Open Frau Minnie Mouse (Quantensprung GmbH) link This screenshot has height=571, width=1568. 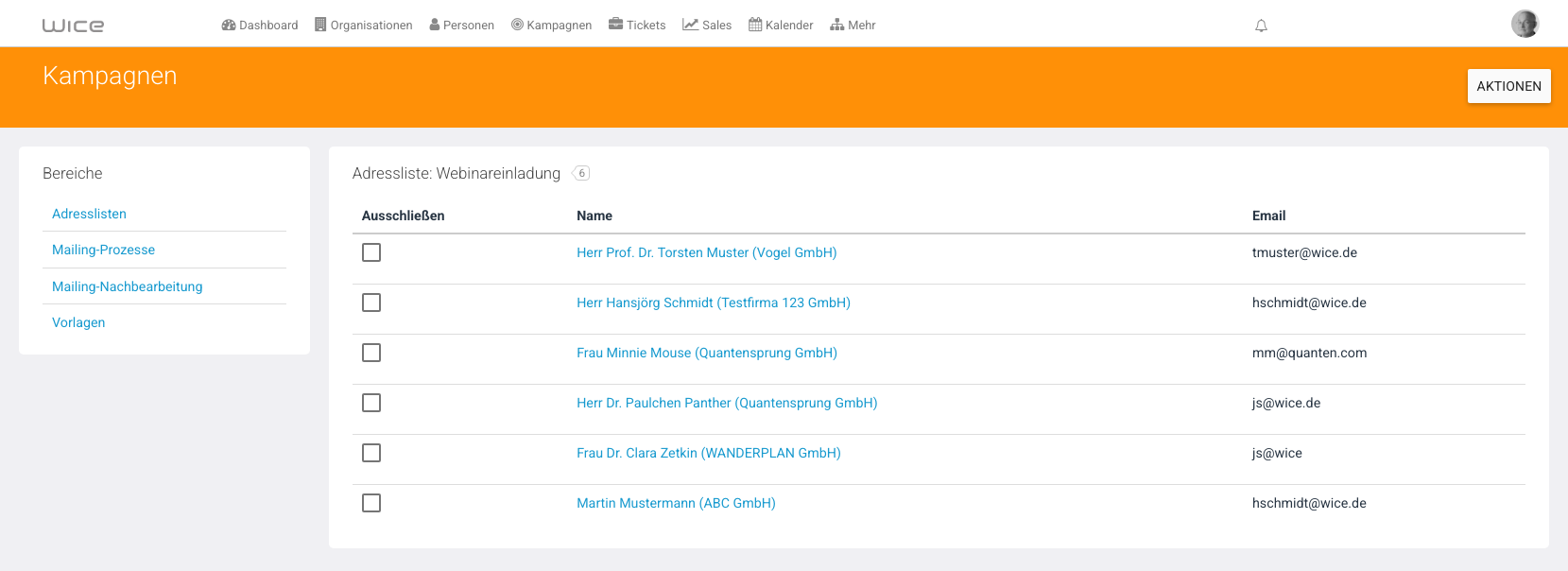pyautogui.click(x=707, y=353)
